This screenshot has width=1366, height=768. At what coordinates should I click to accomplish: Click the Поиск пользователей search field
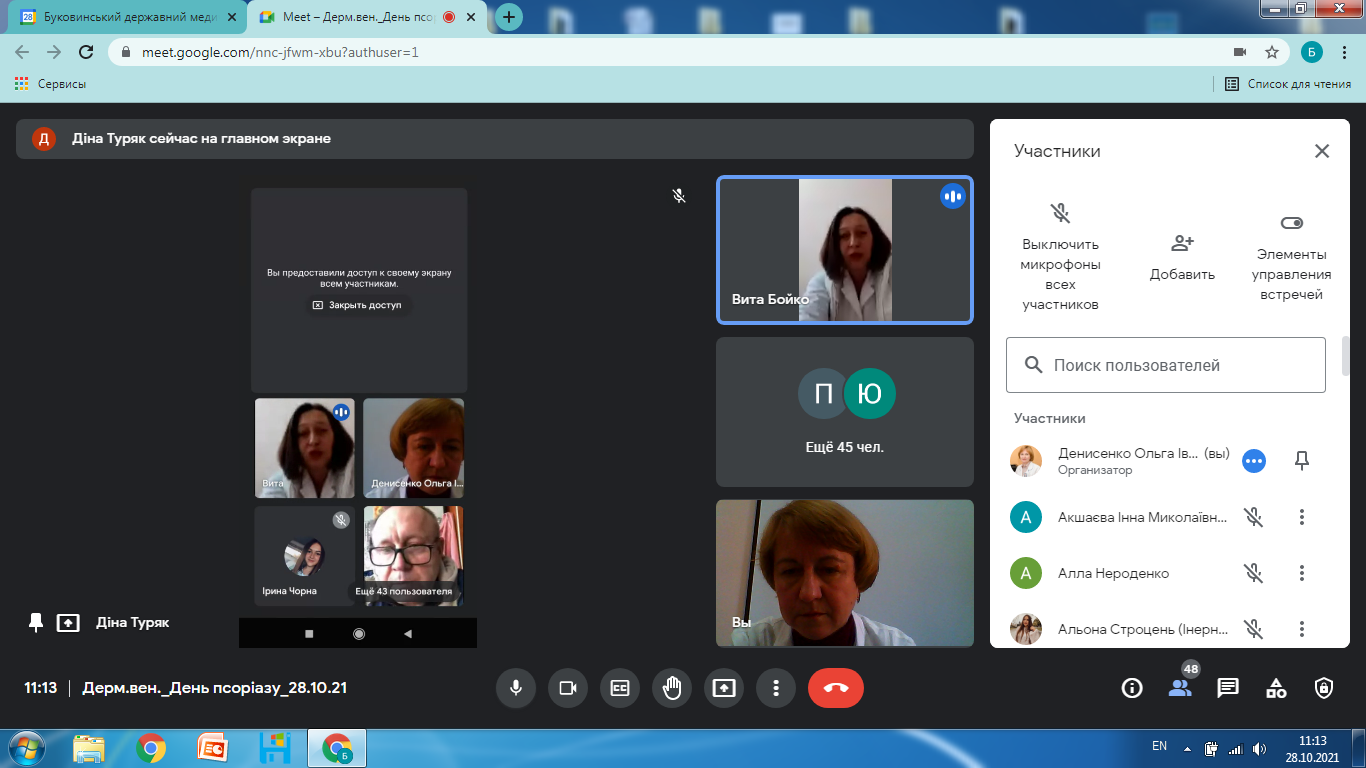[1166, 365]
